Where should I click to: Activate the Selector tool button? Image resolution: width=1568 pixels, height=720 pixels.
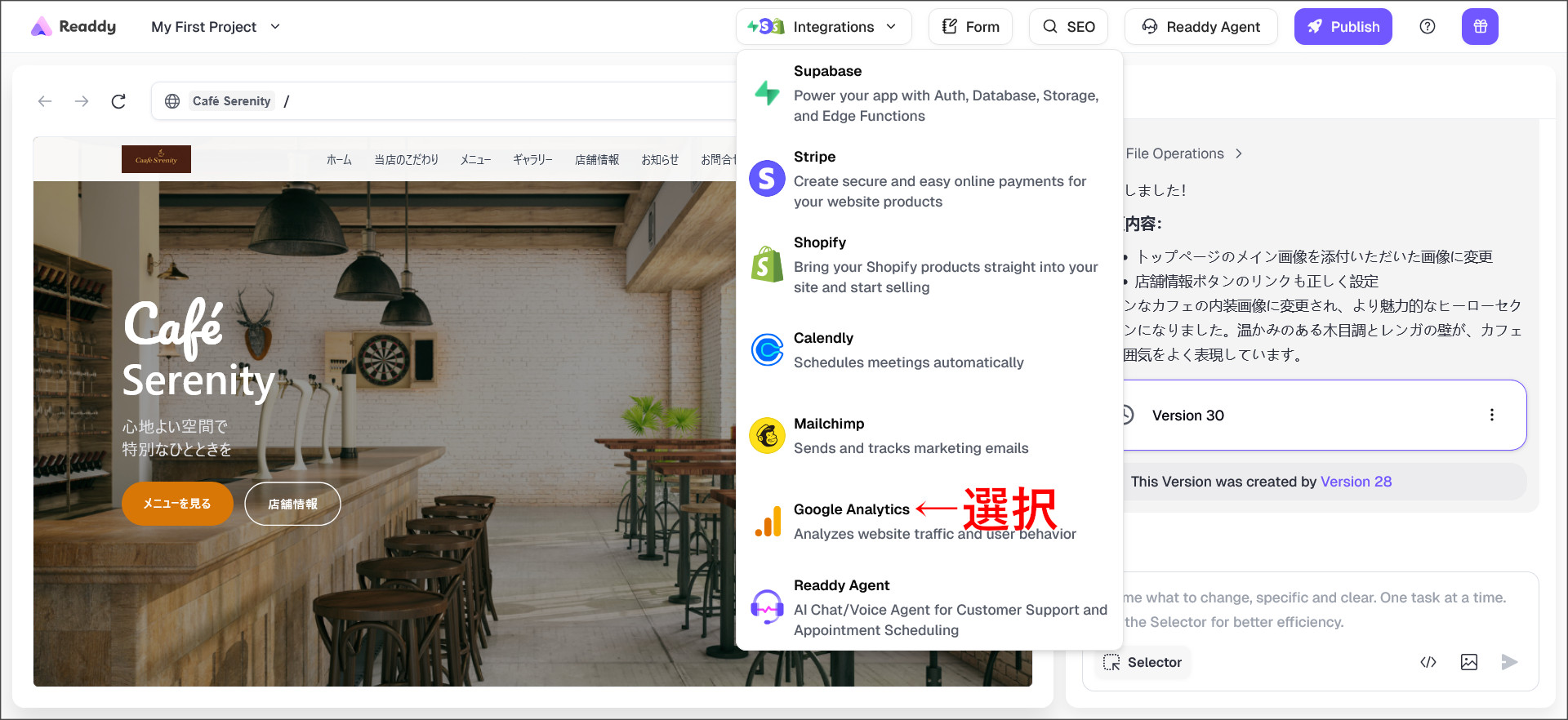coord(1143,662)
